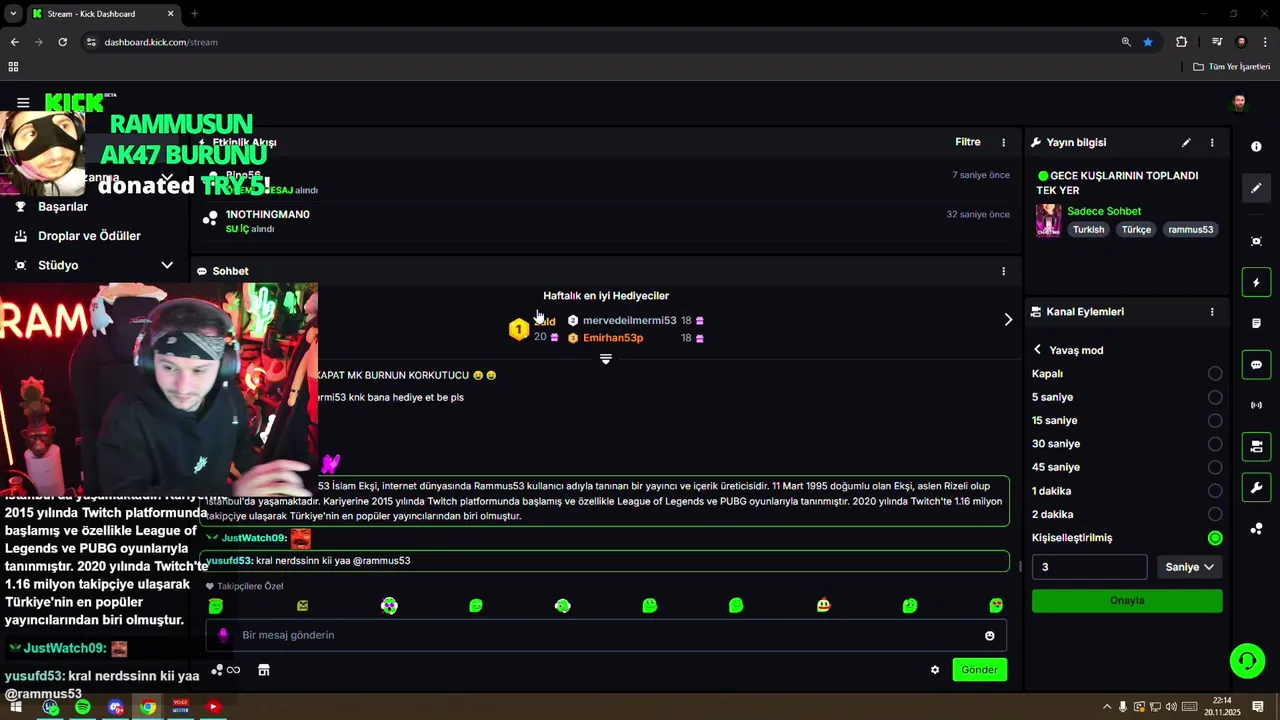Open Yayın bilgisi panel three-dot menu
The height and width of the screenshot is (720, 1280).
[x=1212, y=143]
